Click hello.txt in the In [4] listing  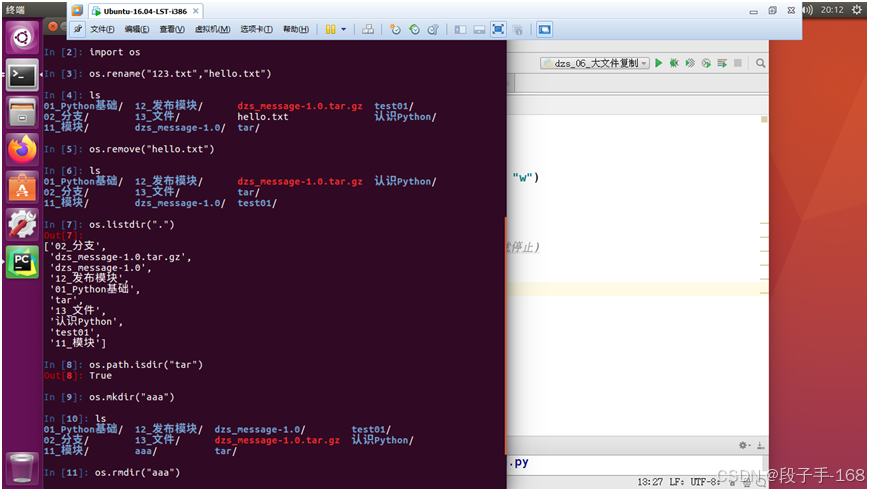(263, 117)
